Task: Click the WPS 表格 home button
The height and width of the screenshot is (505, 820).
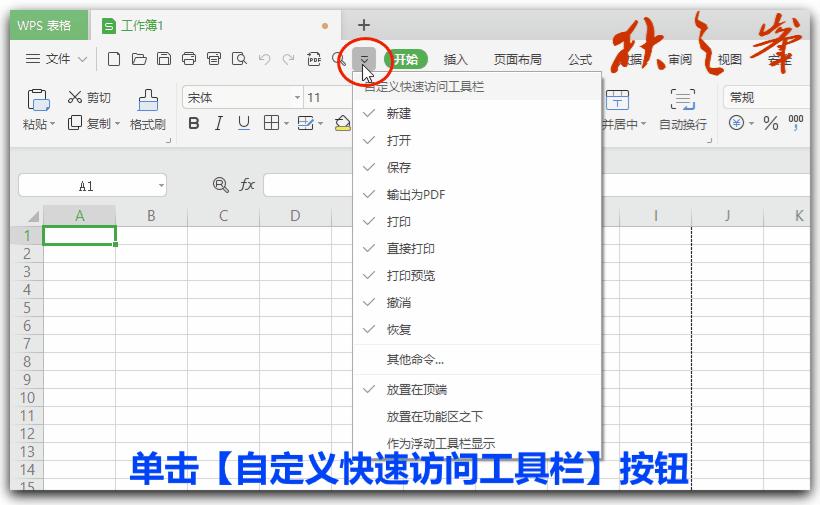Action: tap(49, 25)
